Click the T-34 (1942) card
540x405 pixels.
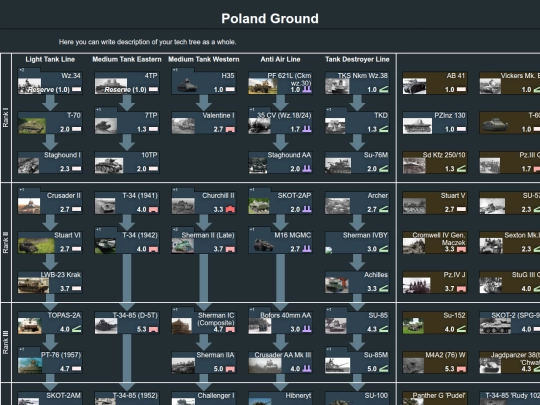point(127,241)
